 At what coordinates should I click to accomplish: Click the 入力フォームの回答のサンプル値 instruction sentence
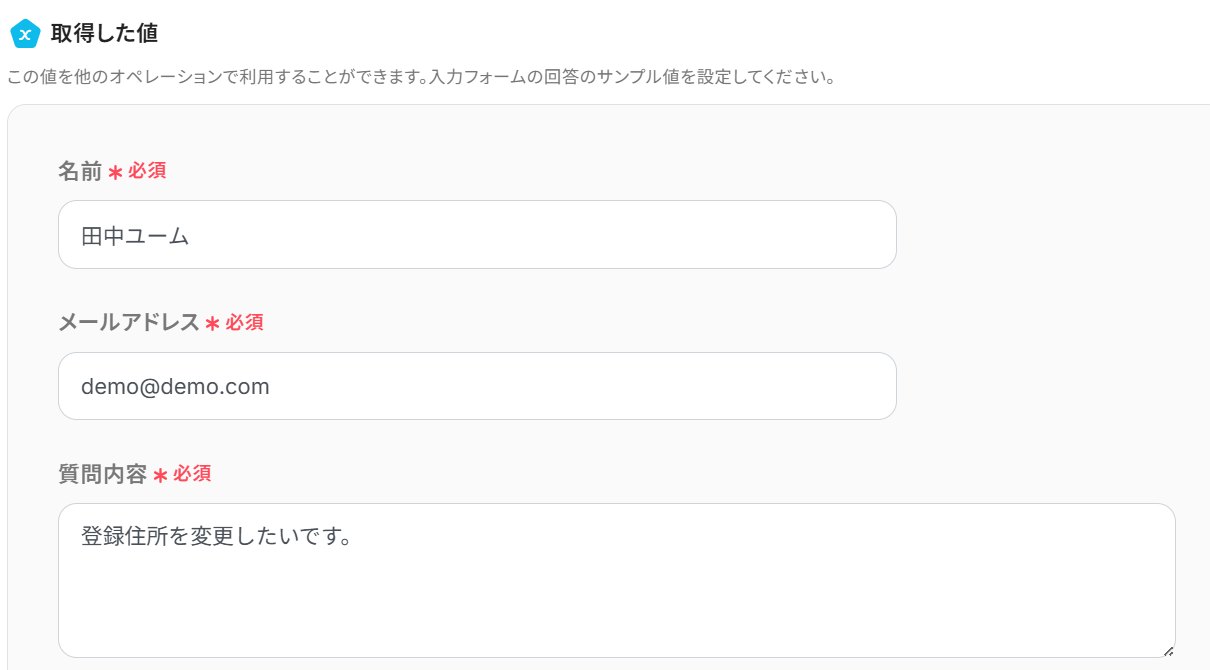coord(632,77)
